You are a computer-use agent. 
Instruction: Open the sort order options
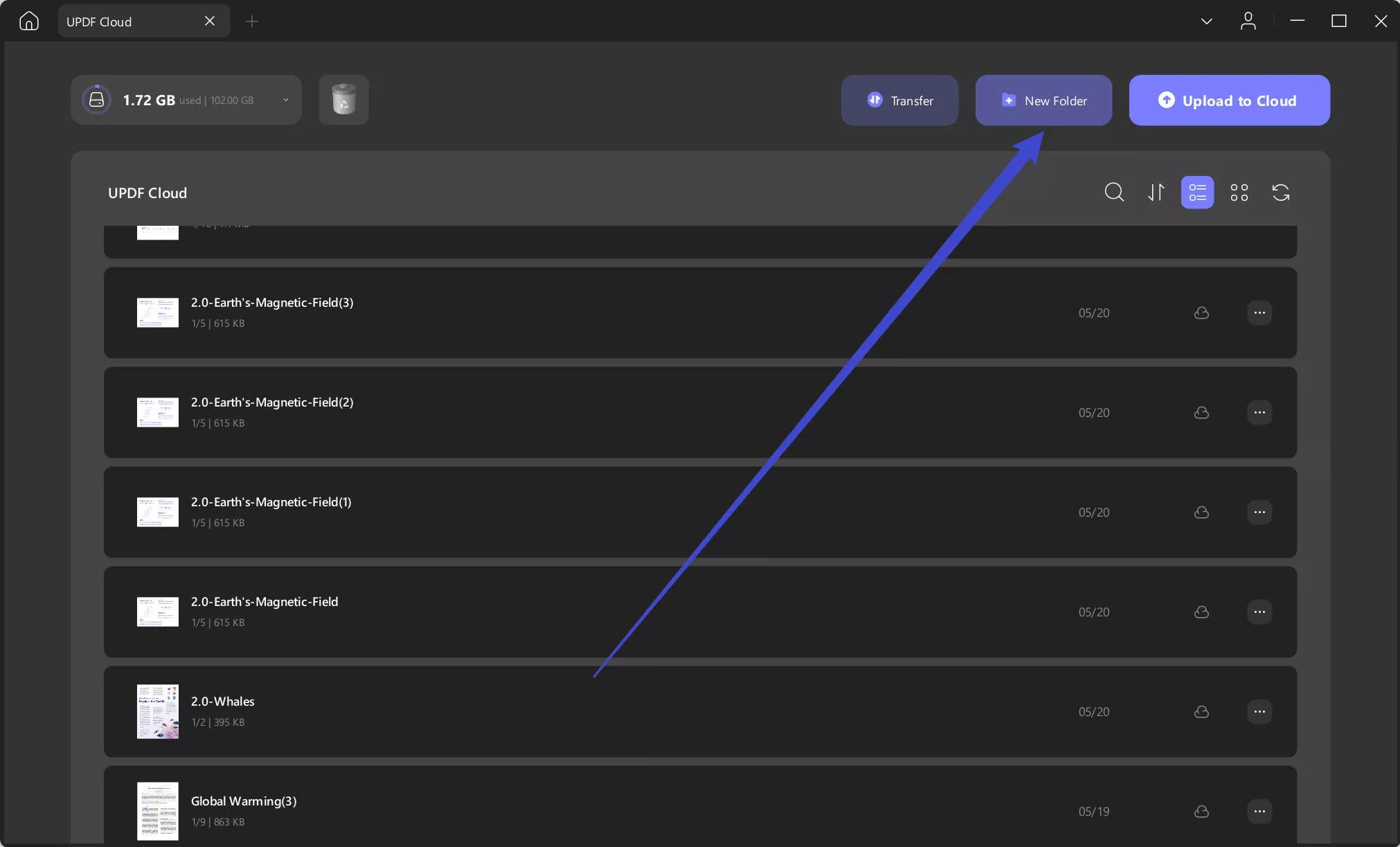(x=1156, y=192)
